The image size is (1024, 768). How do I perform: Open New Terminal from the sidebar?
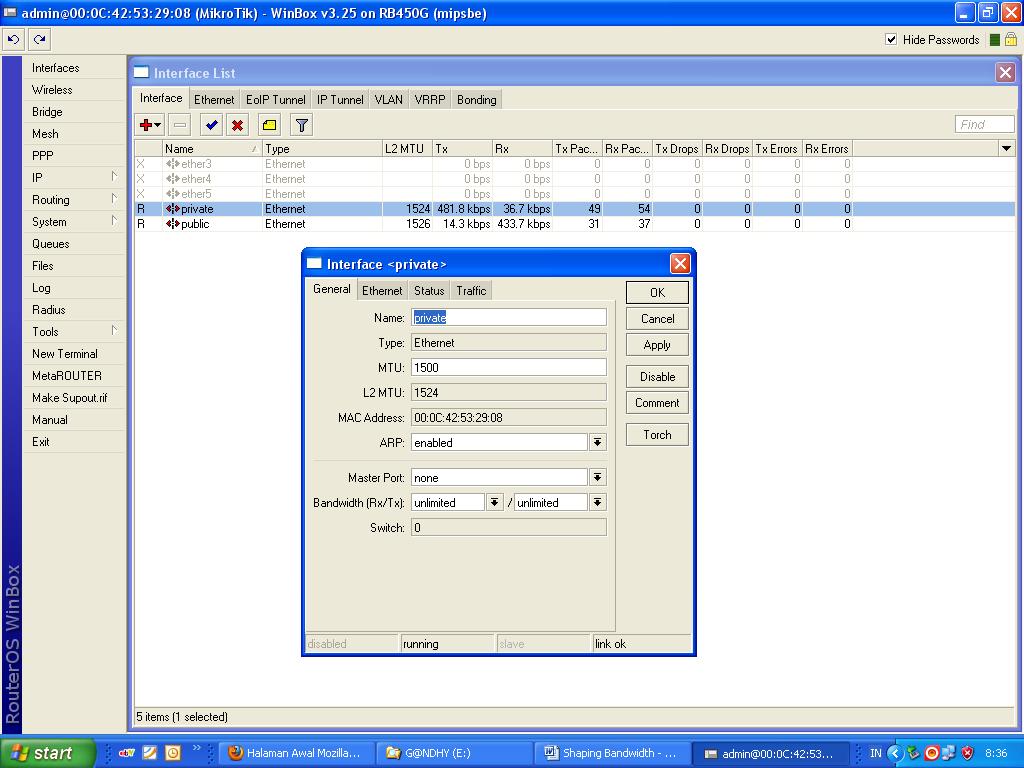click(74, 353)
